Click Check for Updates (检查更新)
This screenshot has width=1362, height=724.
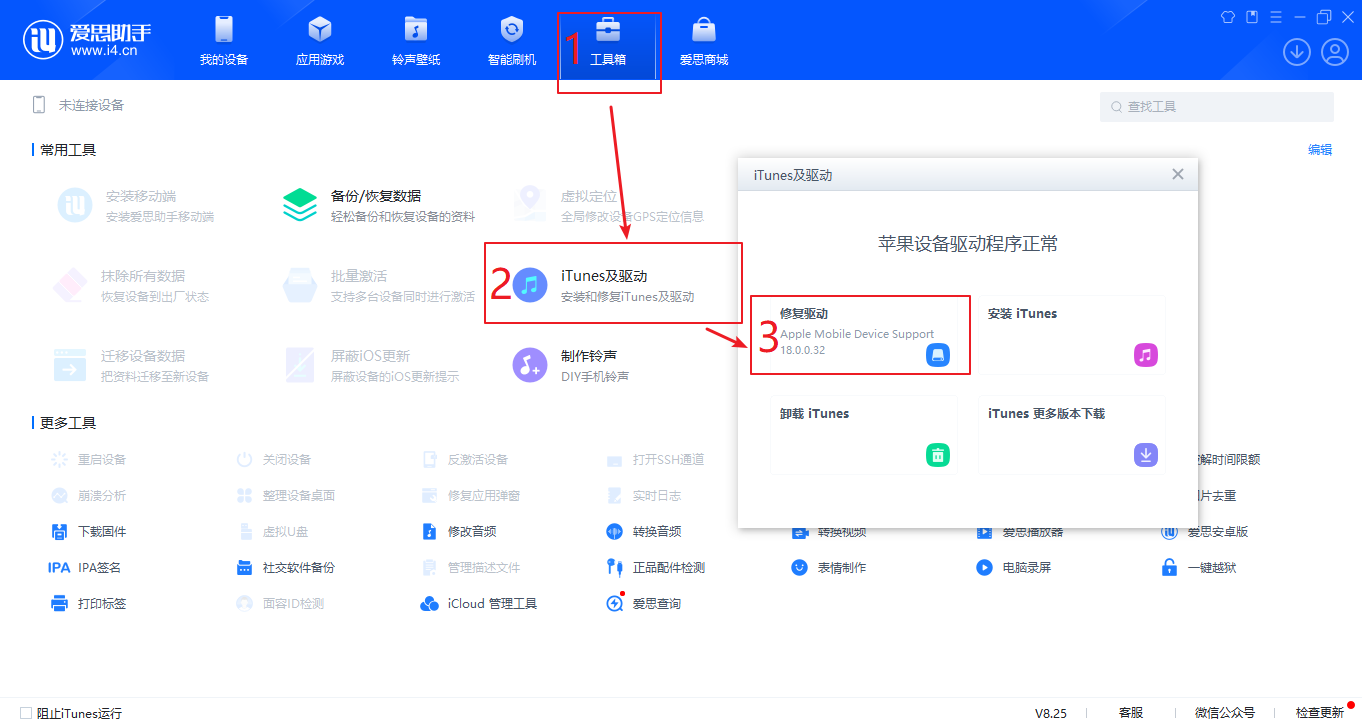(1319, 713)
